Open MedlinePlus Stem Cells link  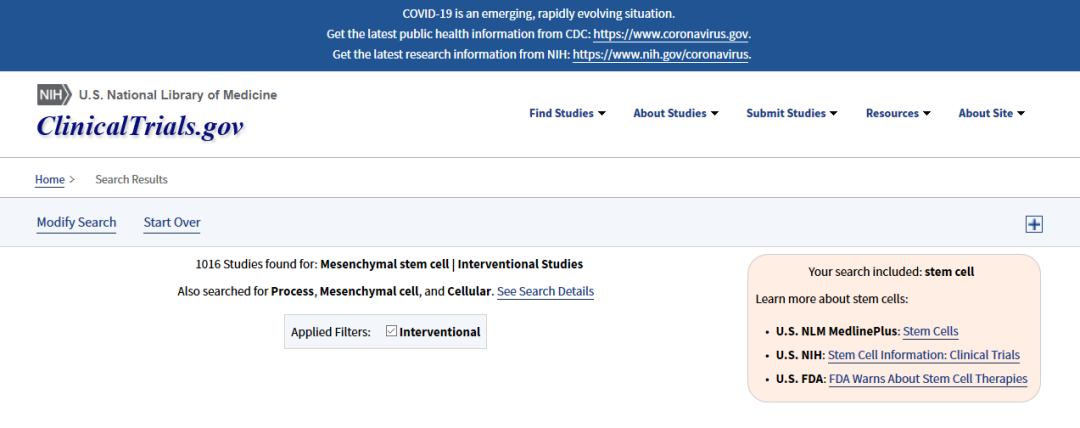(x=930, y=331)
